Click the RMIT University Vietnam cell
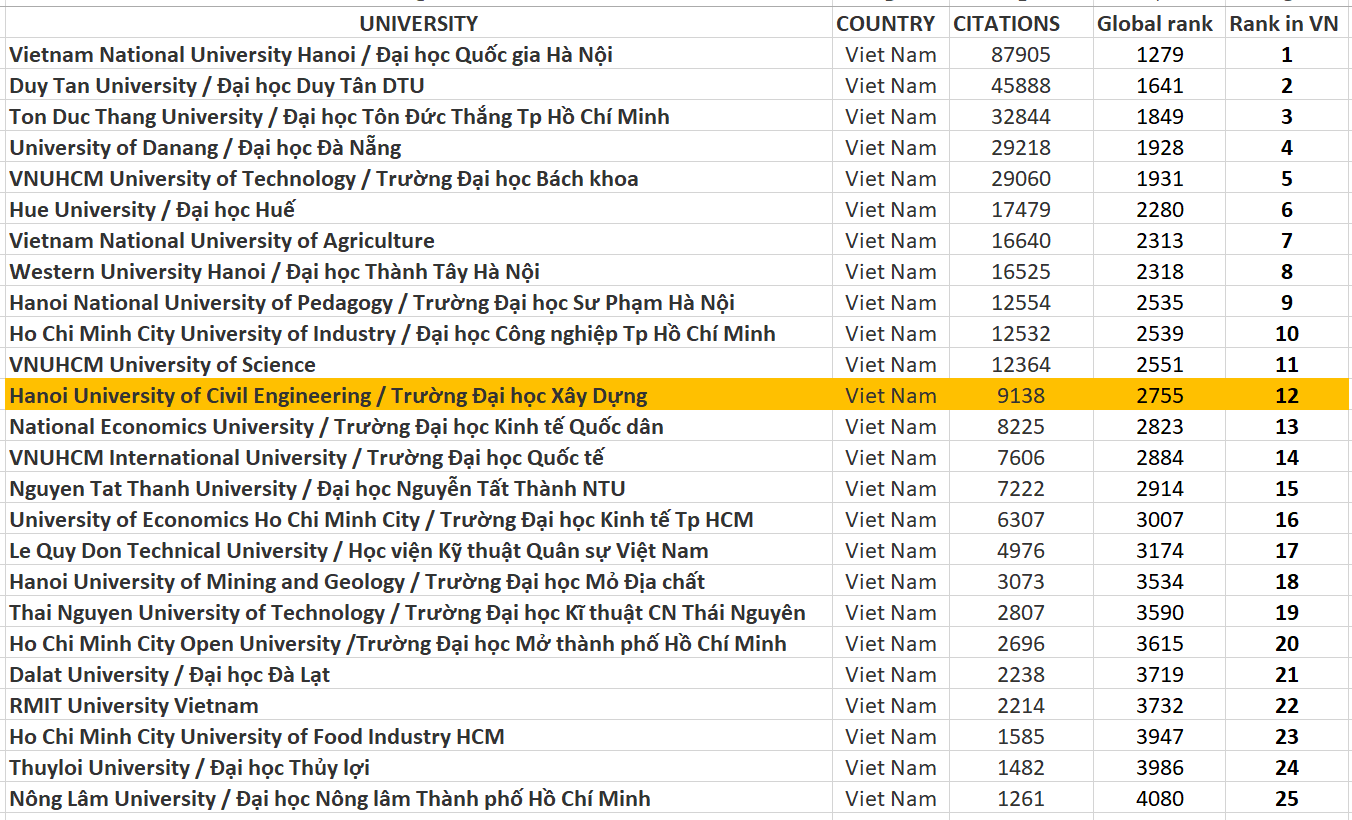1352x820 pixels. point(418,705)
